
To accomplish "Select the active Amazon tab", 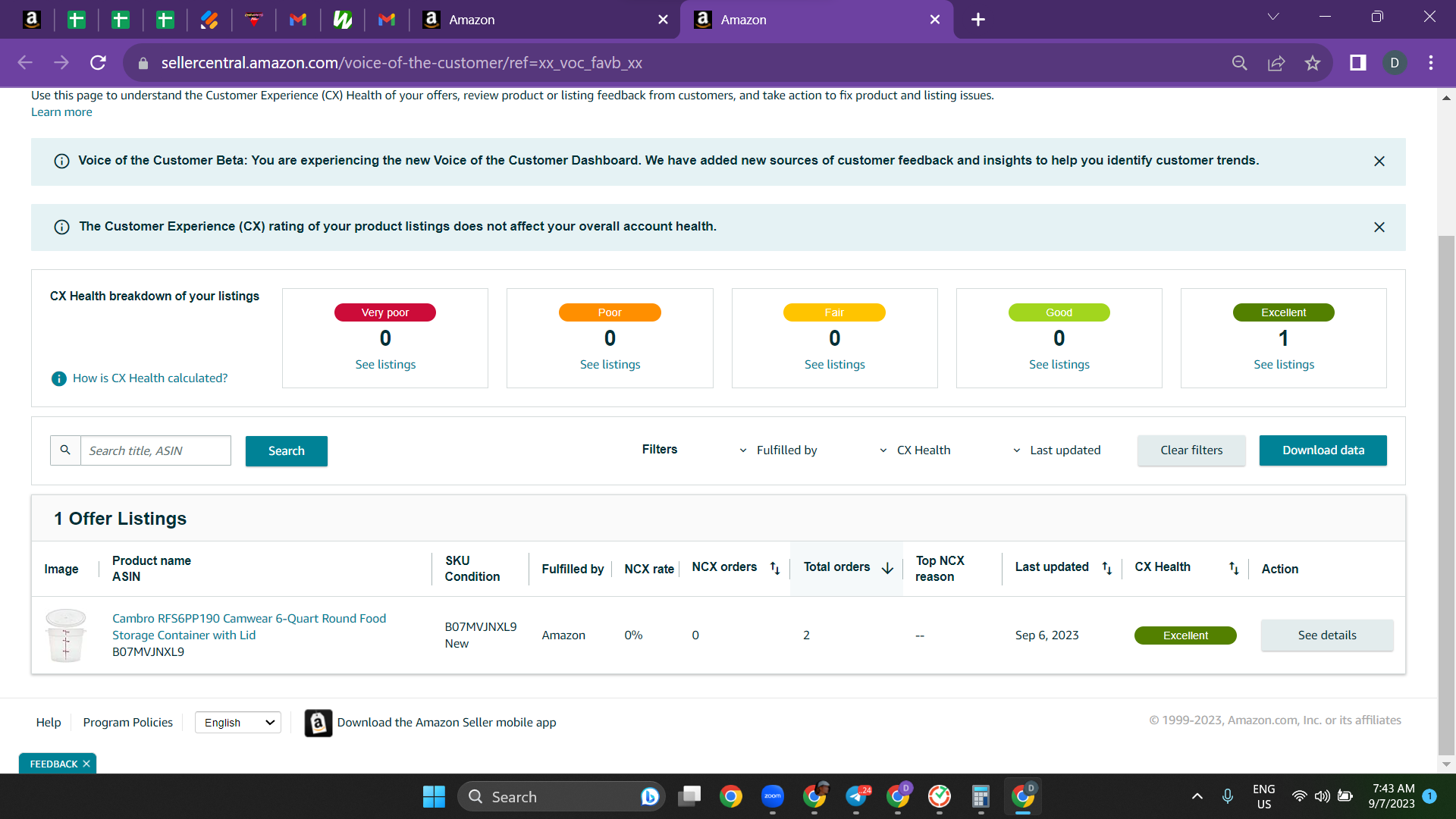I will click(x=816, y=20).
